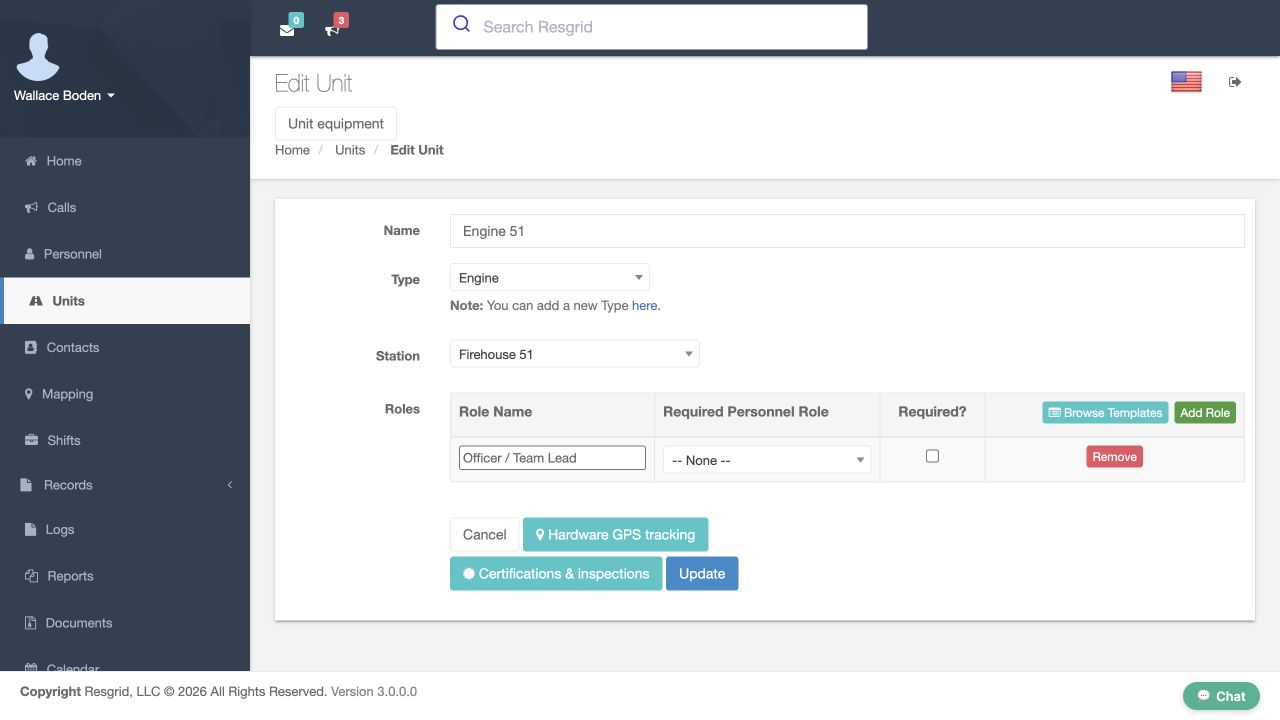Open Certifications & inspections

pos(556,574)
